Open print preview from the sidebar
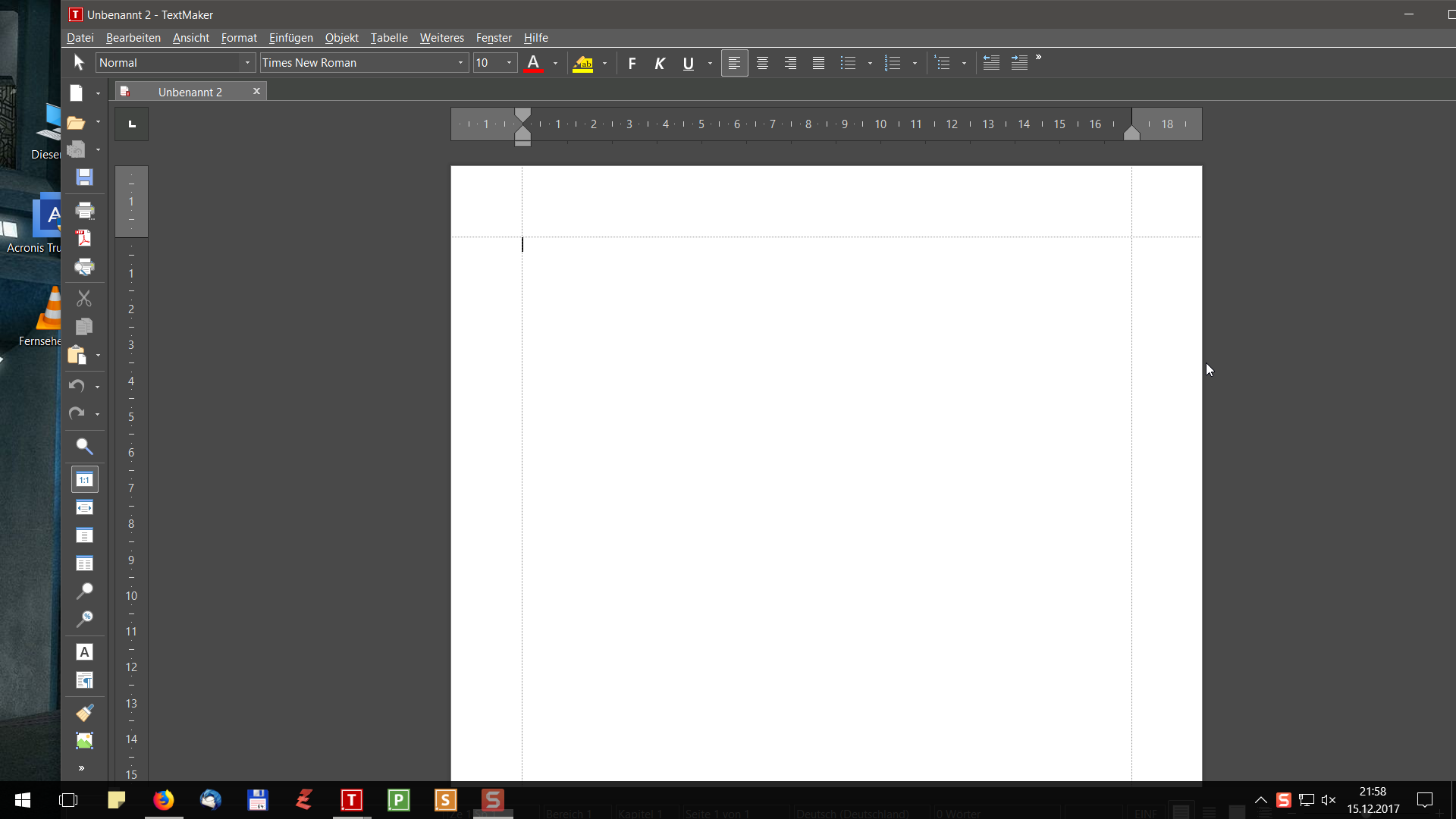The height and width of the screenshot is (819, 1456). [x=84, y=266]
